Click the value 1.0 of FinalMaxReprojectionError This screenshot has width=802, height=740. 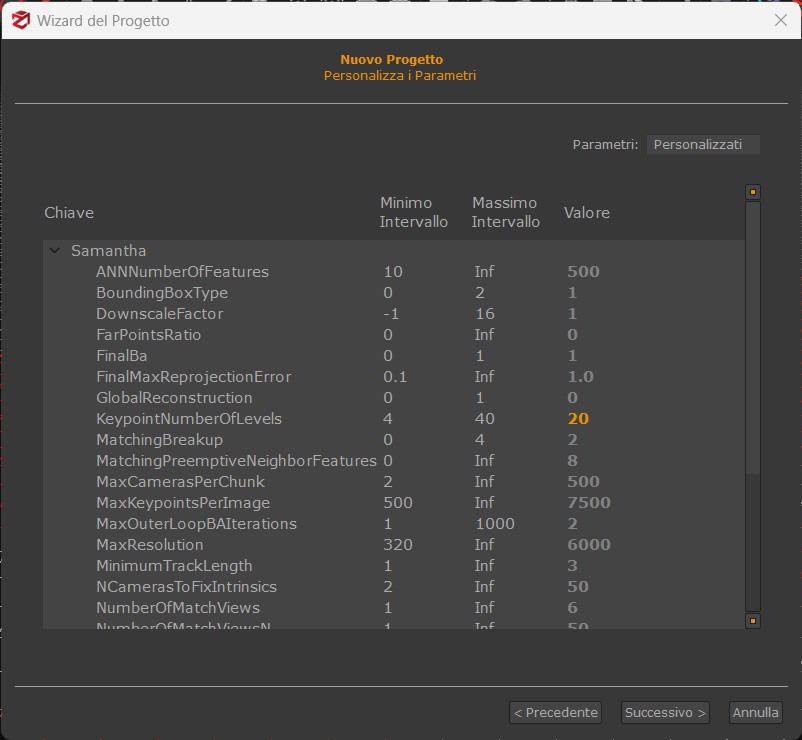[x=581, y=376]
